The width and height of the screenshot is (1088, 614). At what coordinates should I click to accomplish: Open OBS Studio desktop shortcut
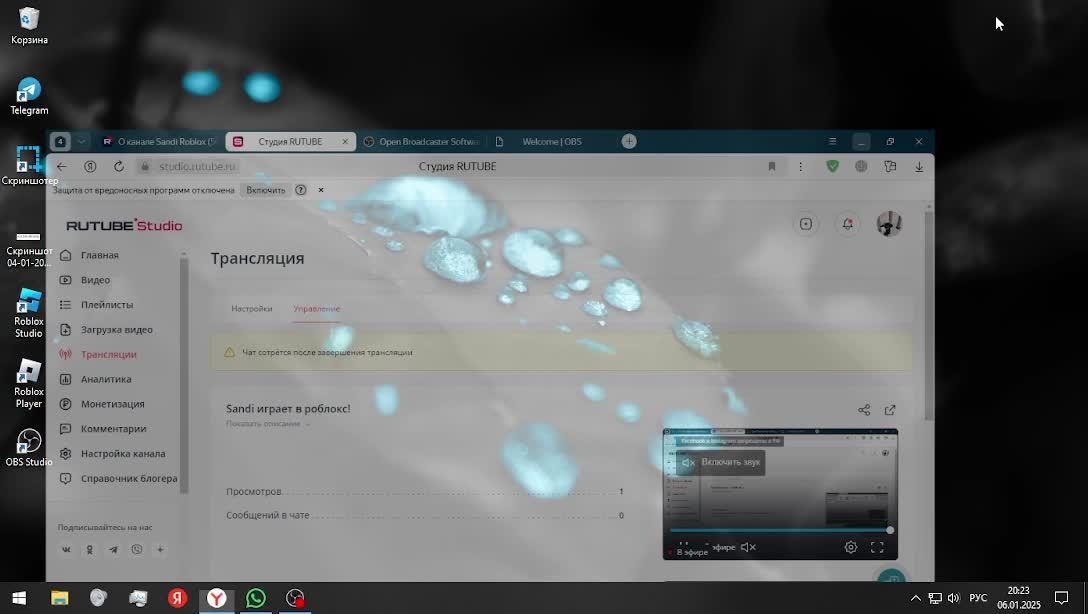tap(28, 447)
